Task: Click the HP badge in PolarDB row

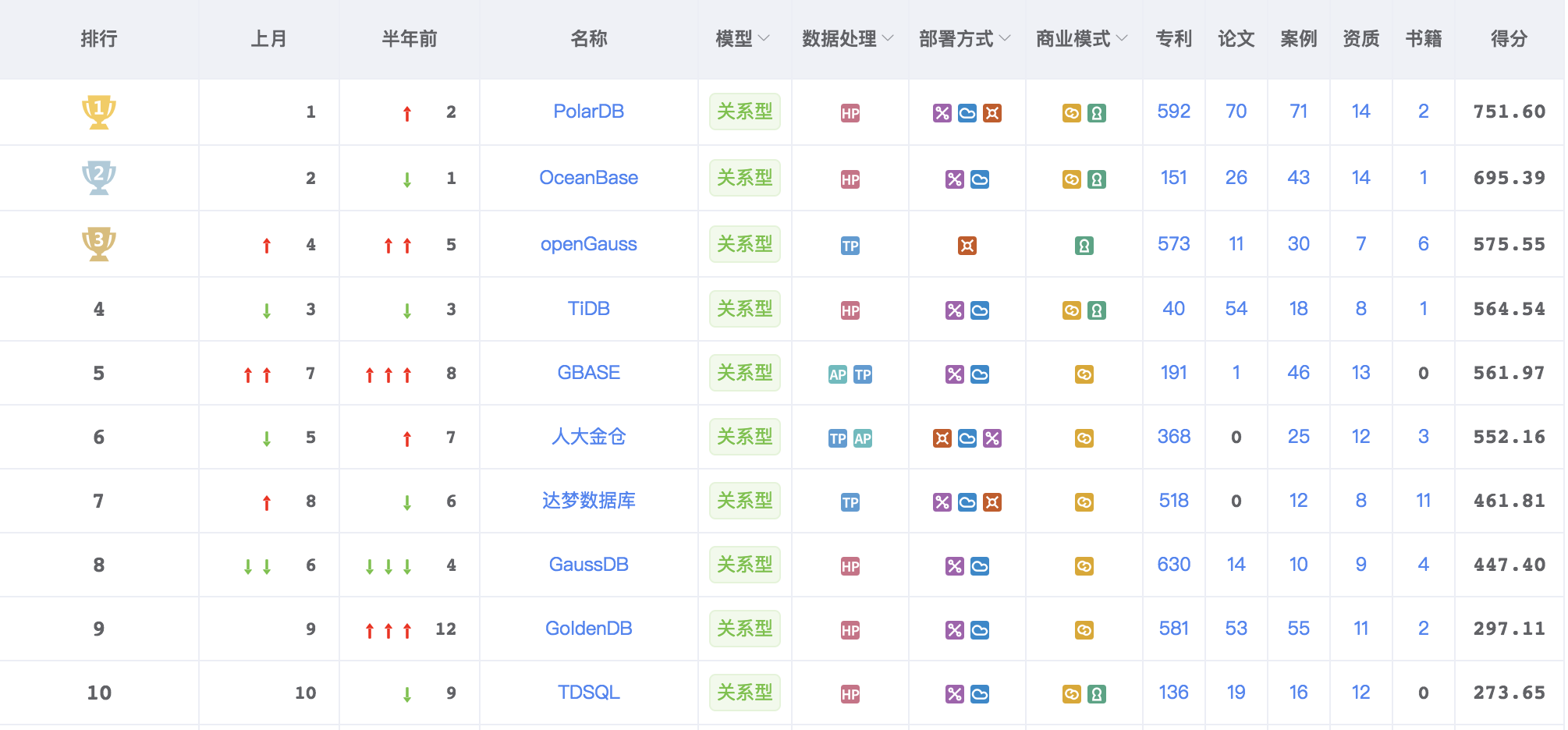Action: coord(850,113)
